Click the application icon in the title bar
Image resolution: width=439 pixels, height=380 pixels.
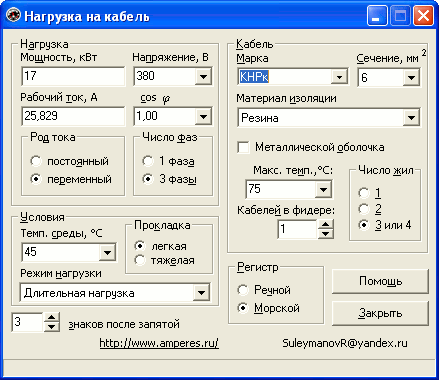pyautogui.click(x=13, y=15)
